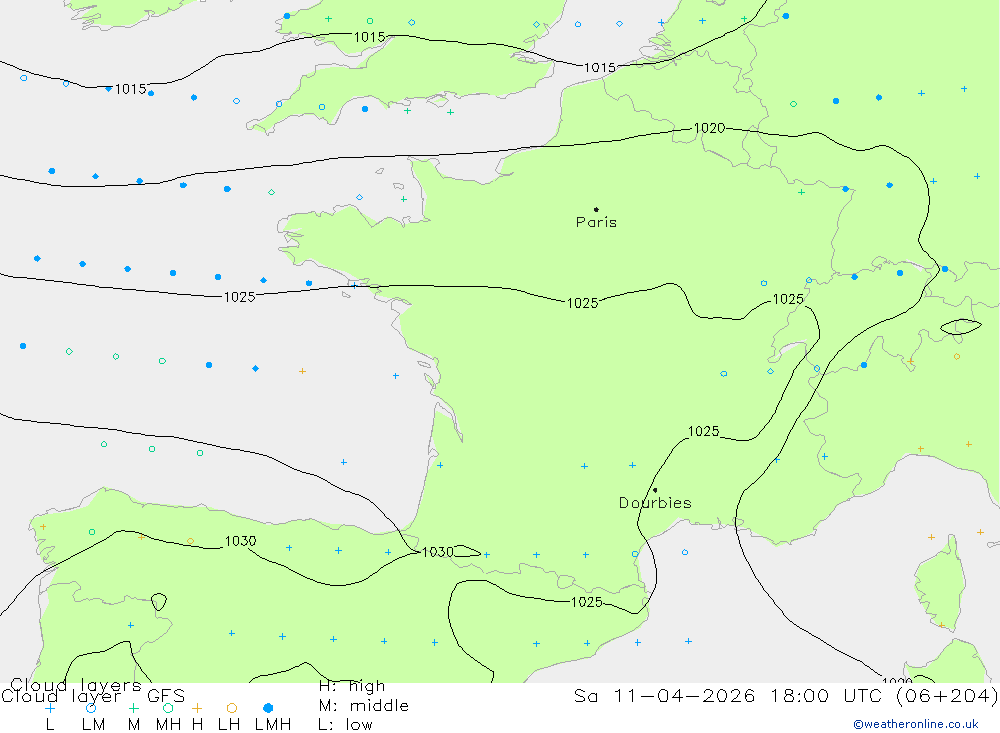Click the 'MH' legend label
This screenshot has height=733, width=1000.
pos(168,725)
